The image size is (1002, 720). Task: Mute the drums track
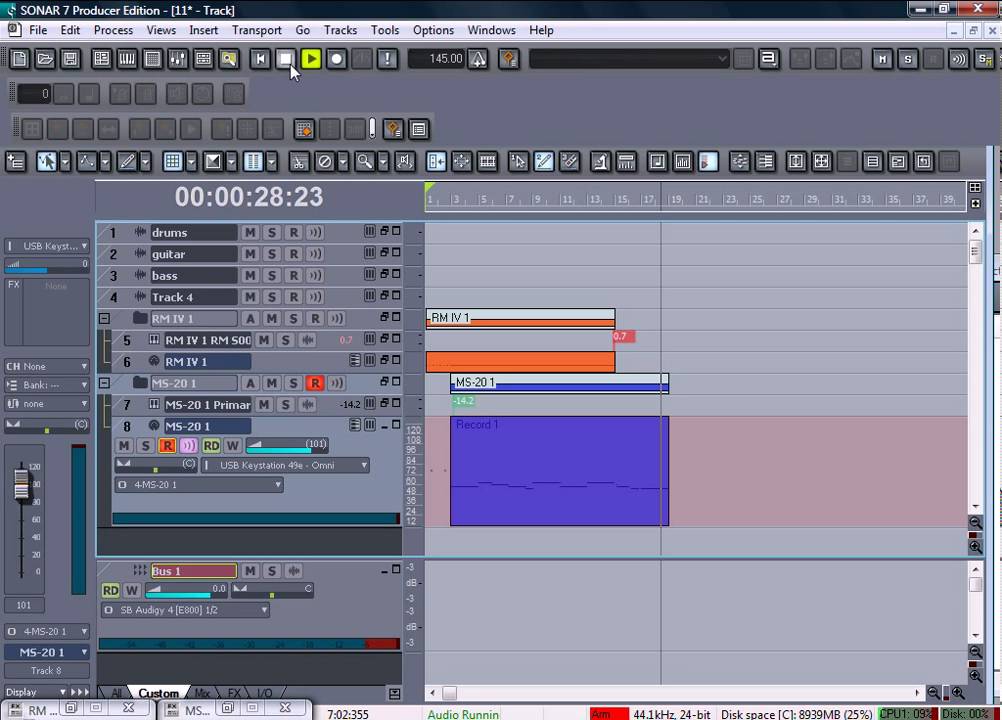pyautogui.click(x=250, y=233)
